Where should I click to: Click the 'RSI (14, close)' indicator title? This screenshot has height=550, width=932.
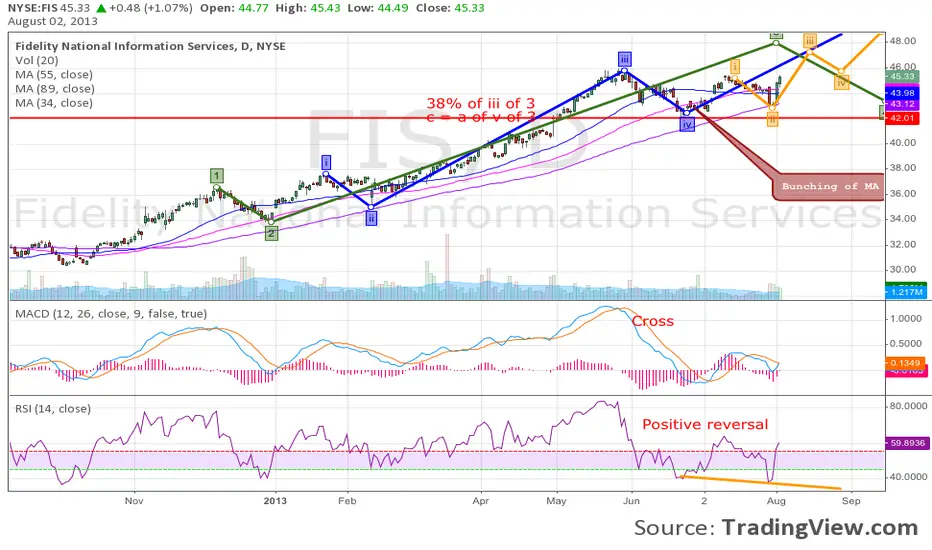(53, 408)
